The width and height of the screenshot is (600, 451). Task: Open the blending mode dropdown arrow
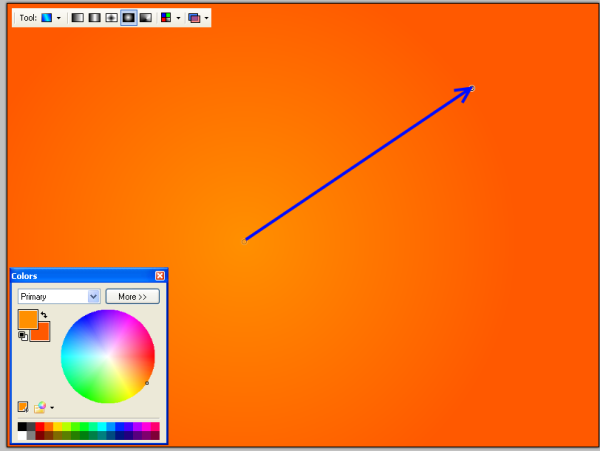click(207, 18)
